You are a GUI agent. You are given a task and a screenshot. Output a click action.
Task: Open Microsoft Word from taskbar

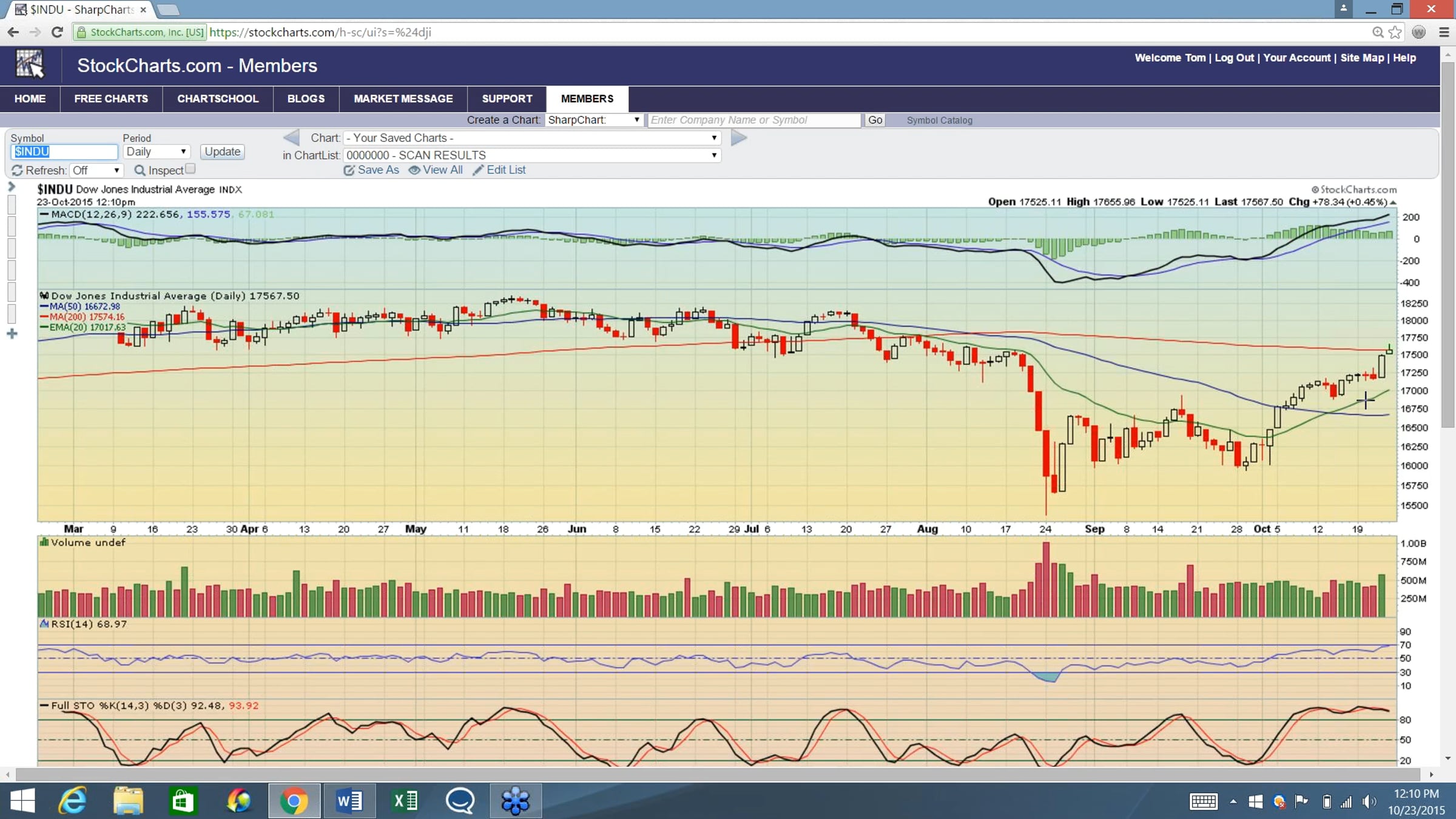(349, 801)
